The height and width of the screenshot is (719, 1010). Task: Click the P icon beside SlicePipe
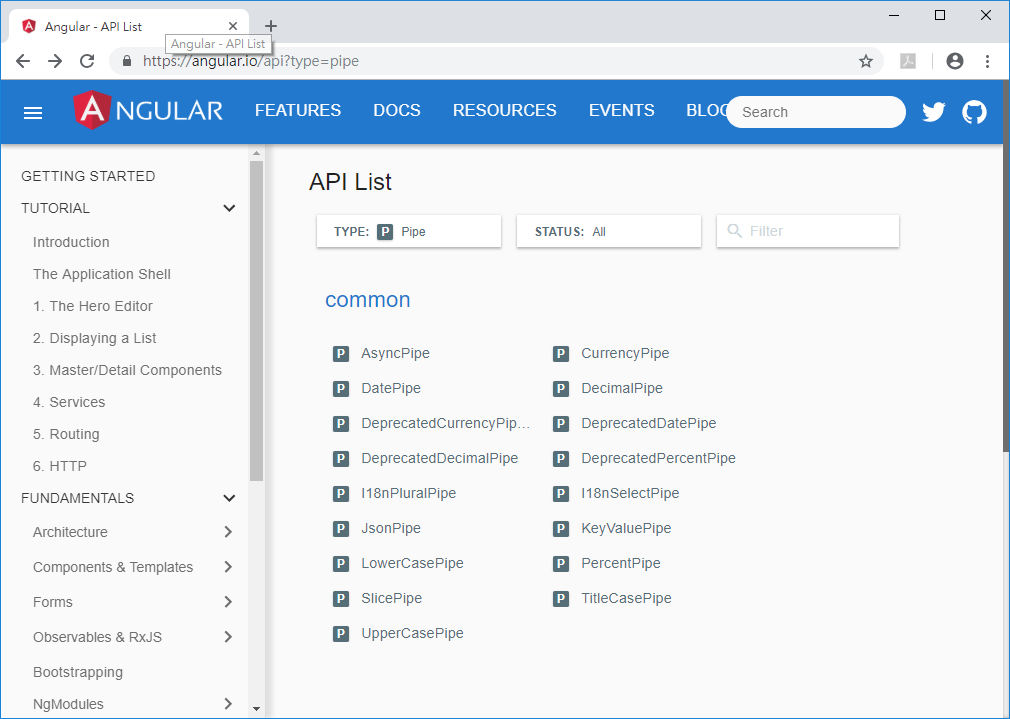pos(341,599)
